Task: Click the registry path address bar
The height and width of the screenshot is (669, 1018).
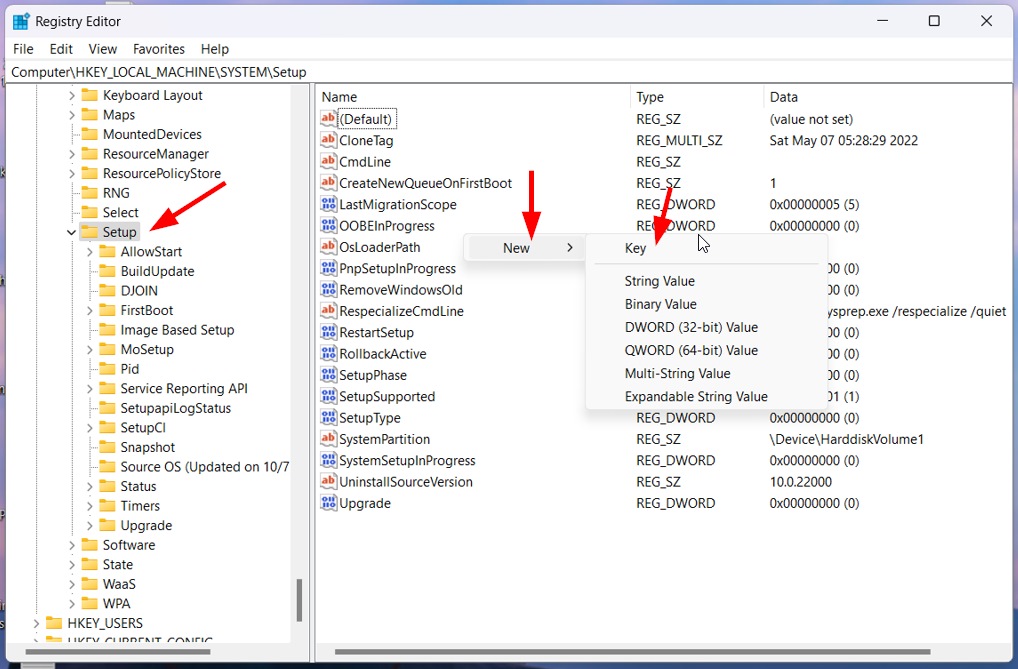Action: click(x=509, y=72)
